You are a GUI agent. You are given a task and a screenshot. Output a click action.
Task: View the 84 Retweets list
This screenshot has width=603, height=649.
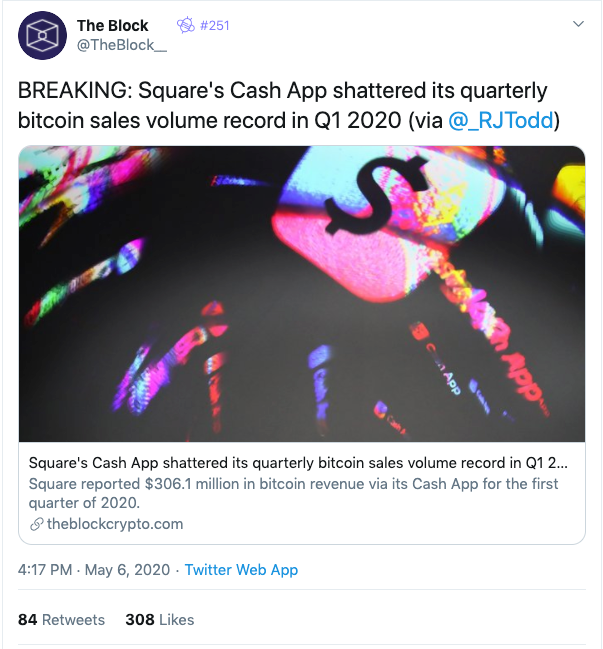(61, 620)
